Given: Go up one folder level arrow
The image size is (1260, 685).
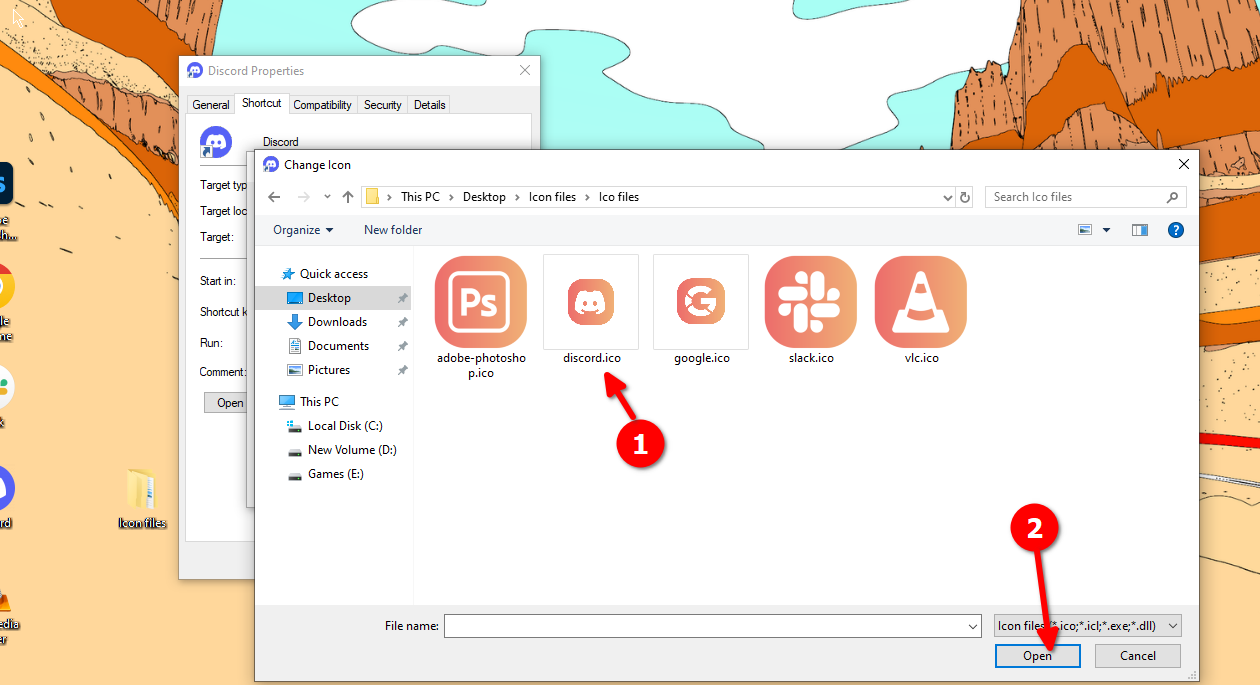Looking at the screenshot, I should tap(348, 197).
